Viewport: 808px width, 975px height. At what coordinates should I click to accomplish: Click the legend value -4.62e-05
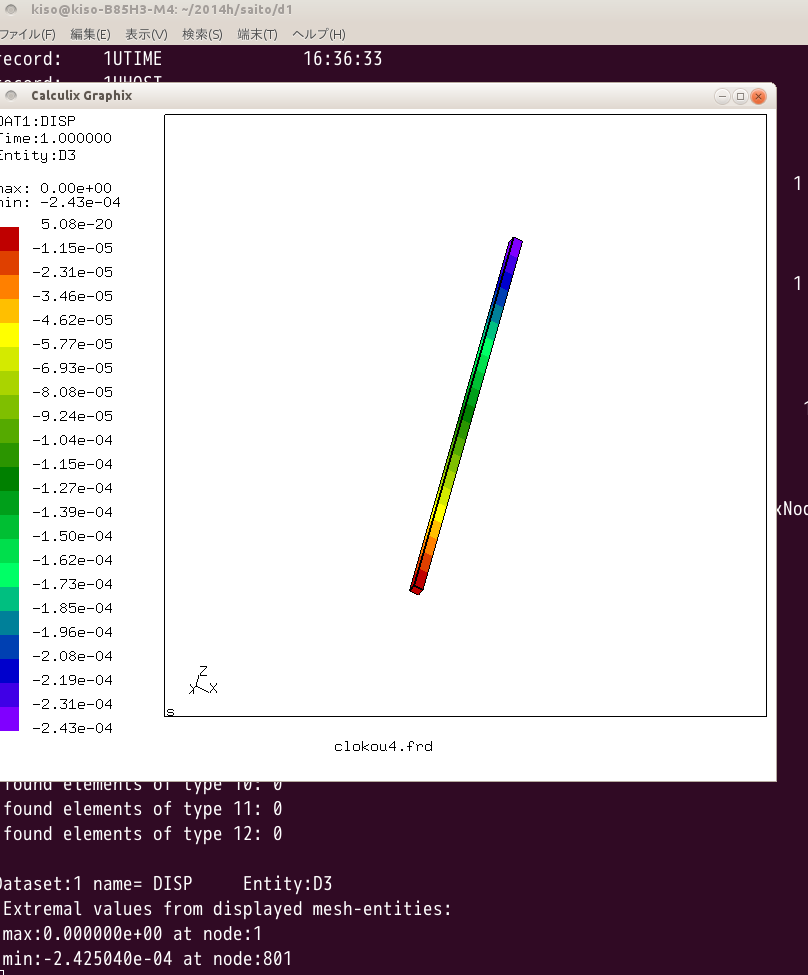73,320
